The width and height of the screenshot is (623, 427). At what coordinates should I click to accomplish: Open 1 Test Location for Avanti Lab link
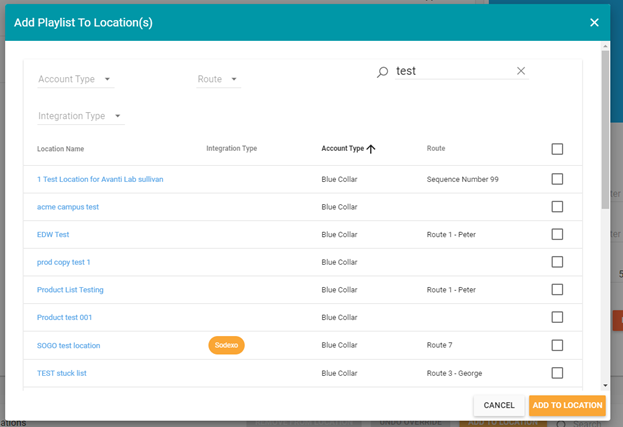coord(99,179)
